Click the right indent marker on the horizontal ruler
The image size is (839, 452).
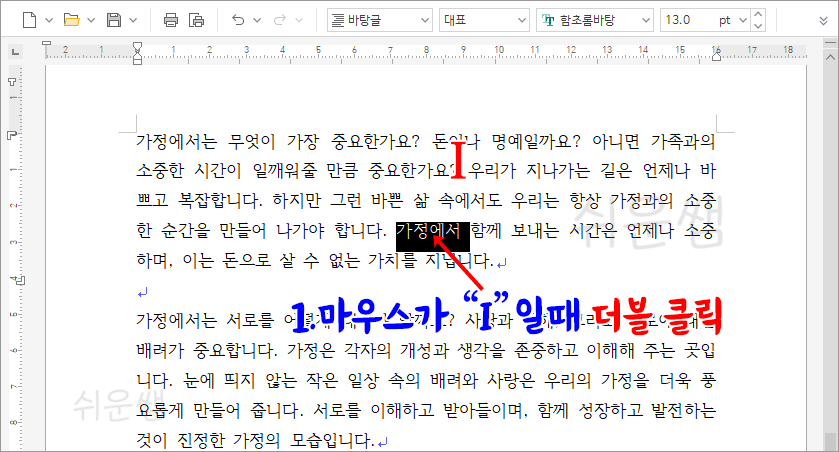pos(716,56)
